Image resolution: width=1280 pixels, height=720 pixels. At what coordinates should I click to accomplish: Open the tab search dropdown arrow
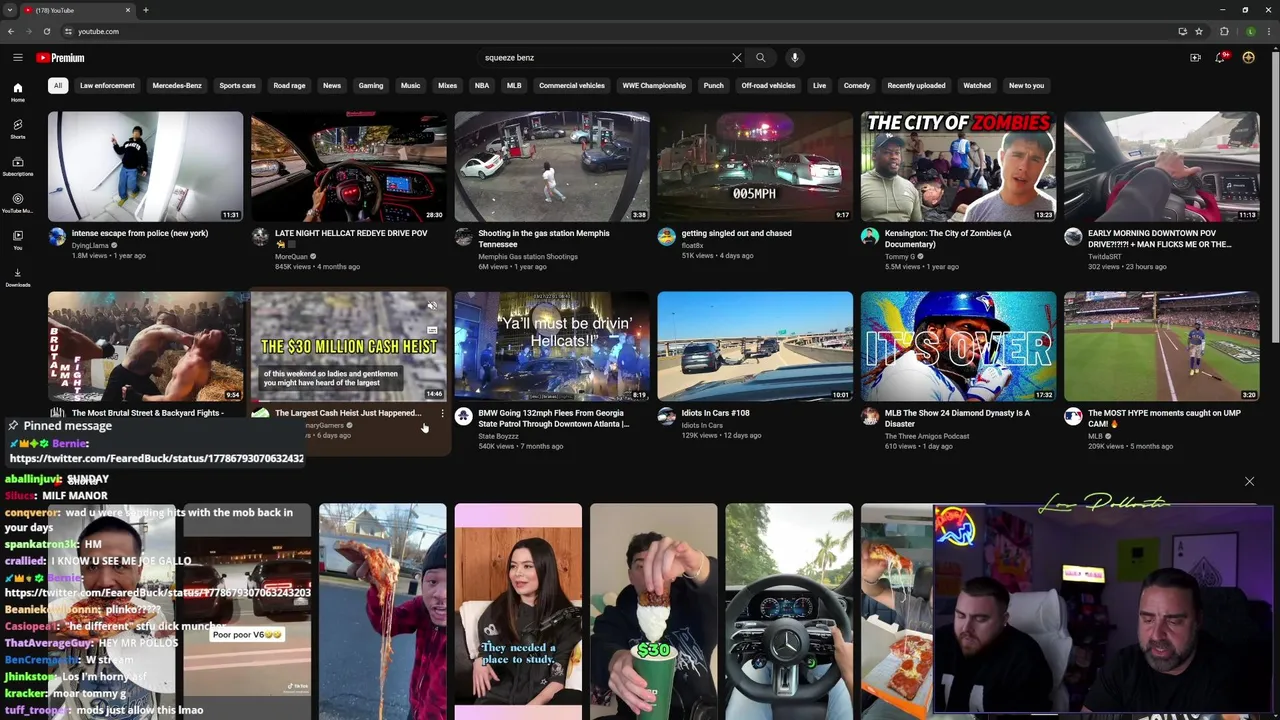pyautogui.click(x=9, y=10)
